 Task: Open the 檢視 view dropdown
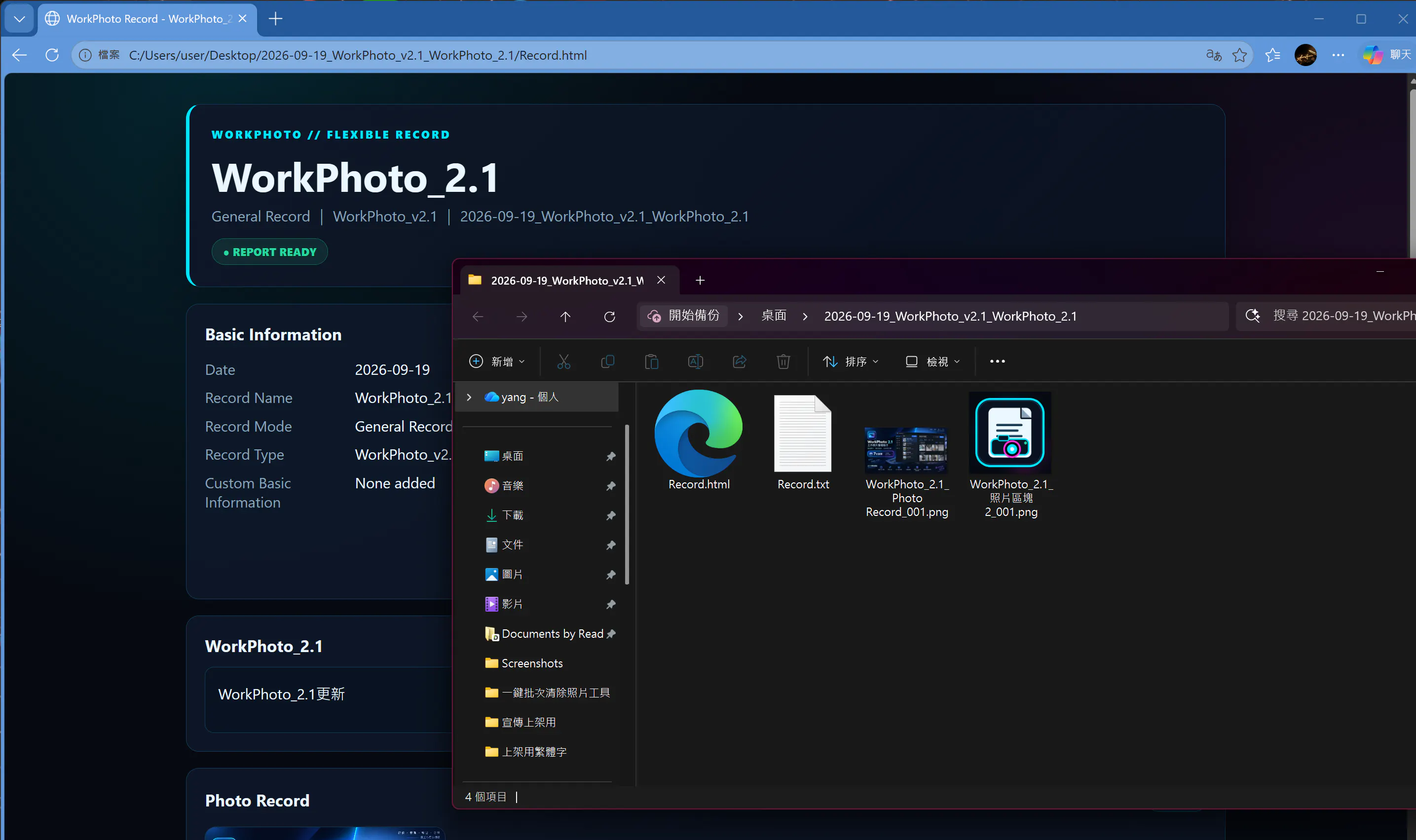933,361
